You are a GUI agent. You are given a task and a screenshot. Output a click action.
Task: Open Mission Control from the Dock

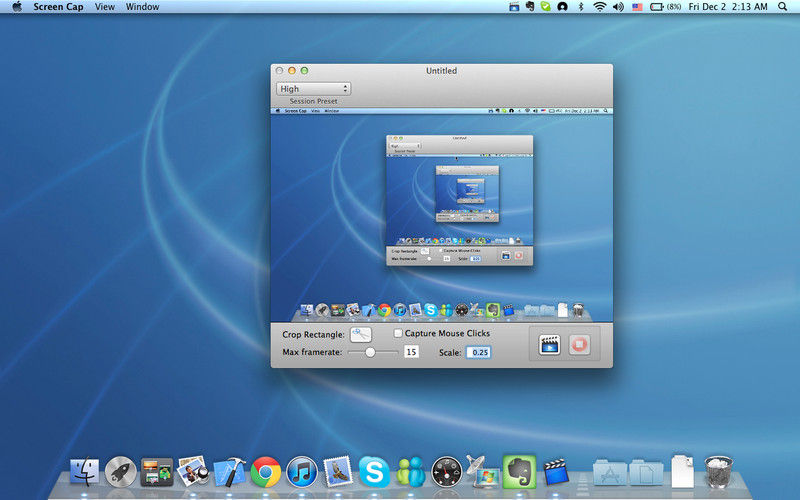(x=157, y=471)
